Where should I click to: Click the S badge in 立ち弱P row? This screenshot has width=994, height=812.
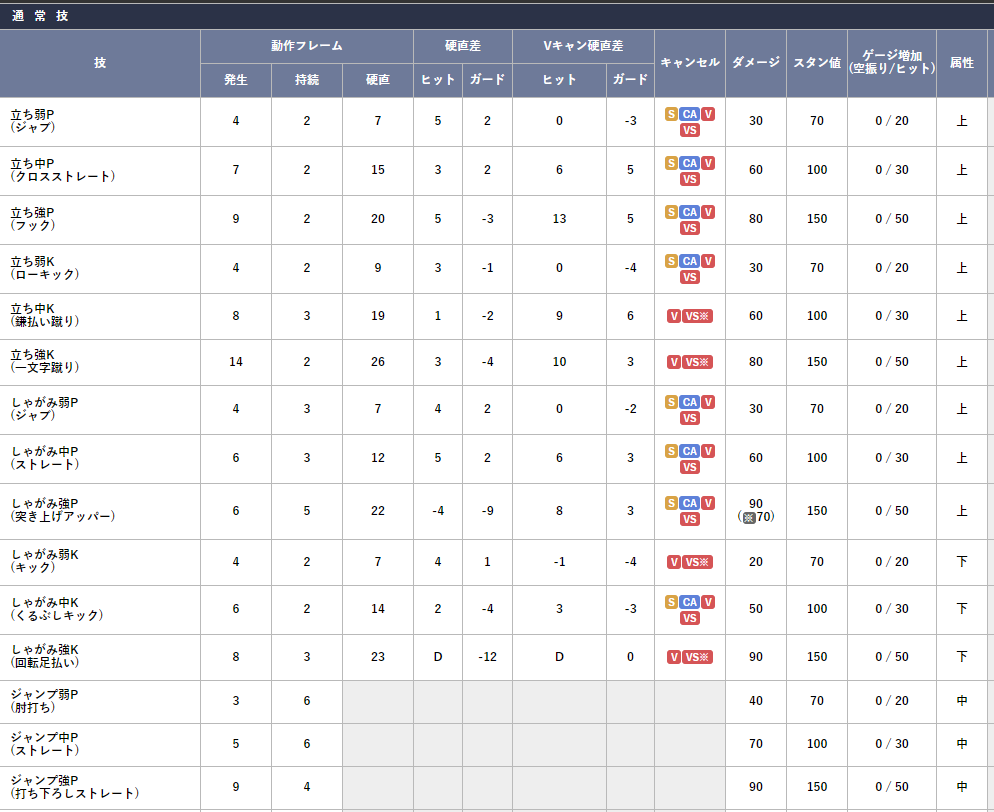coord(671,114)
